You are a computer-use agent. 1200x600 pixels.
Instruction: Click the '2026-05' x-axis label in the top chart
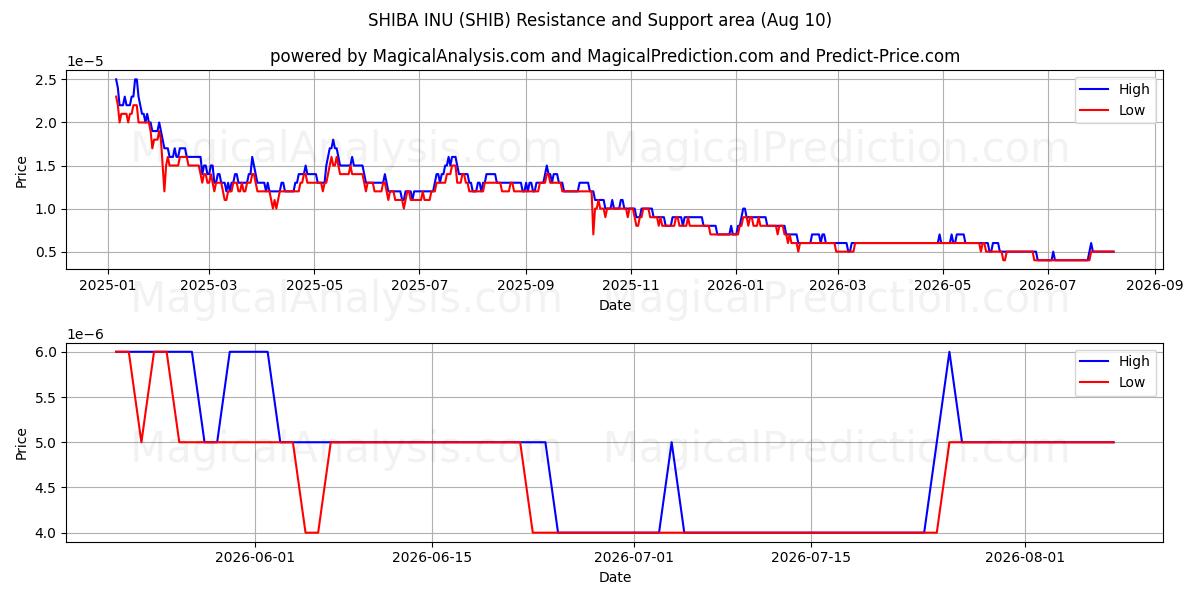click(x=943, y=286)
